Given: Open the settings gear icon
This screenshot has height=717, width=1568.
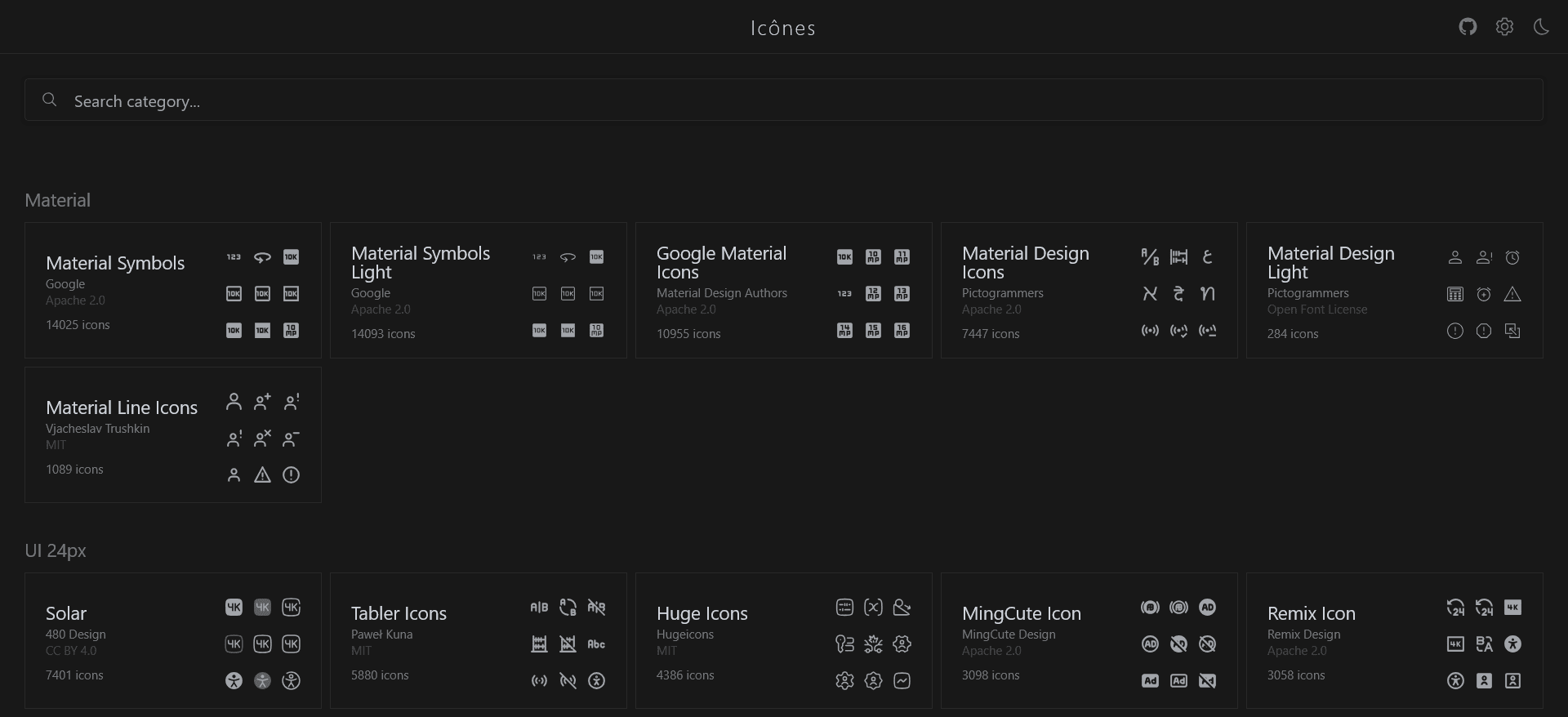Looking at the screenshot, I should coord(1504,27).
